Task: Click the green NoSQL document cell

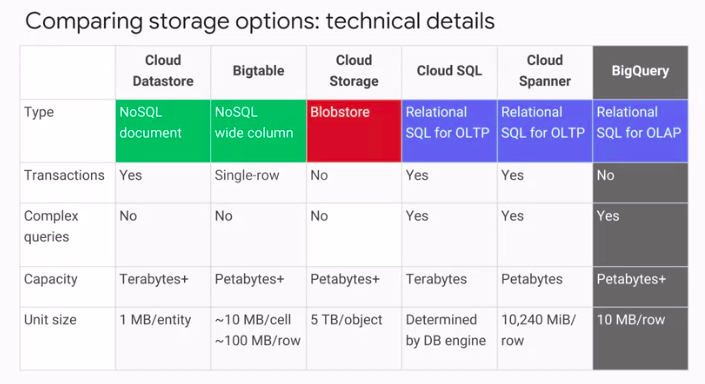Action: pos(163,131)
